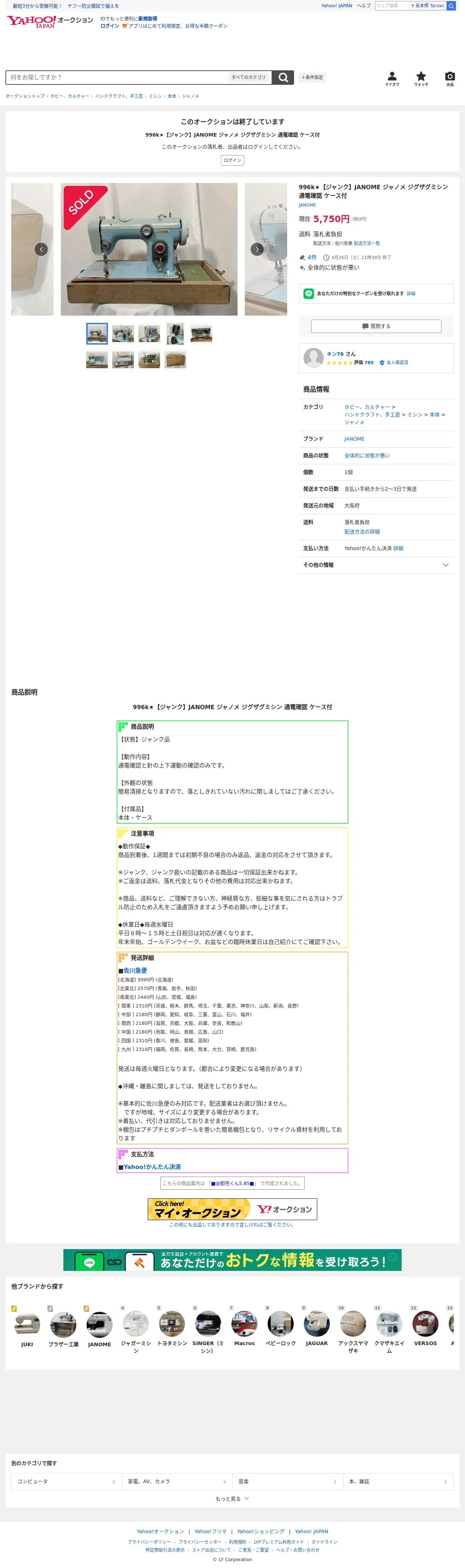Click the magnifier search button beside the category selector
Image resolution: width=465 pixels, height=1568 pixels.
[283, 77]
